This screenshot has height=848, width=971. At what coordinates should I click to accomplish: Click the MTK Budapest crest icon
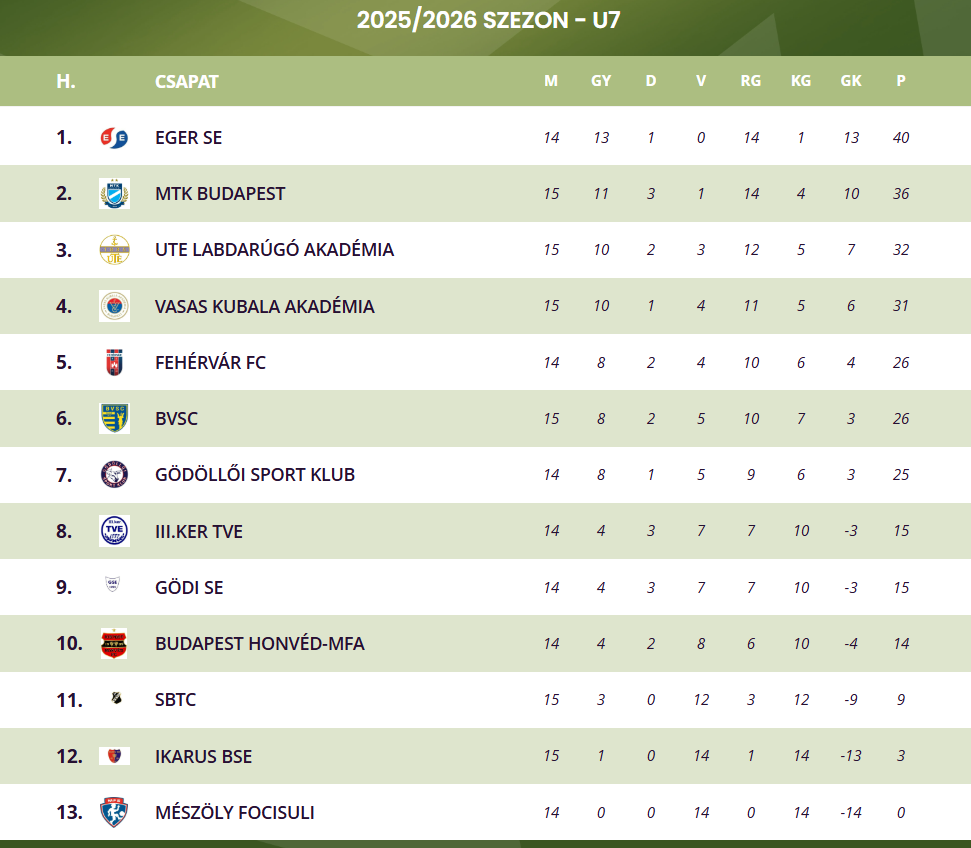tap(114, 194)
